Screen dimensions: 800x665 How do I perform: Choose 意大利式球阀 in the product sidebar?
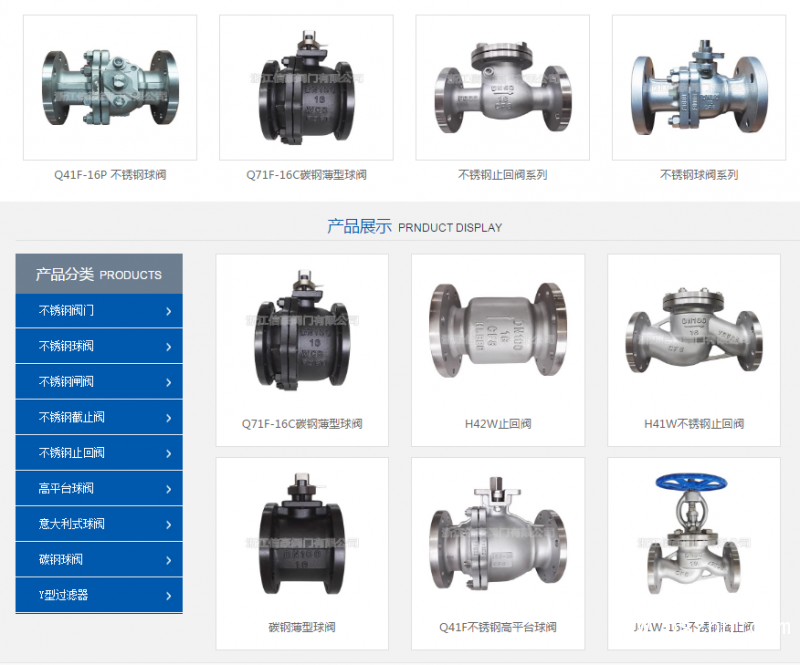coord(71,524)
